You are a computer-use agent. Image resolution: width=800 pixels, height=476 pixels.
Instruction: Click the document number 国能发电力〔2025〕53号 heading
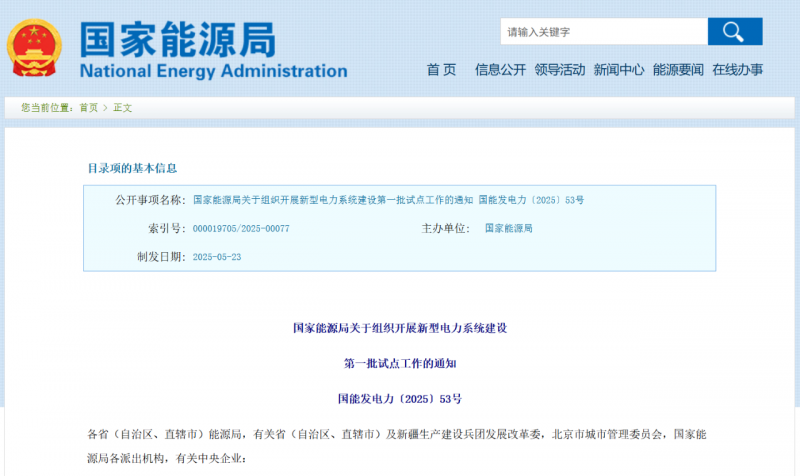[399, 398]
